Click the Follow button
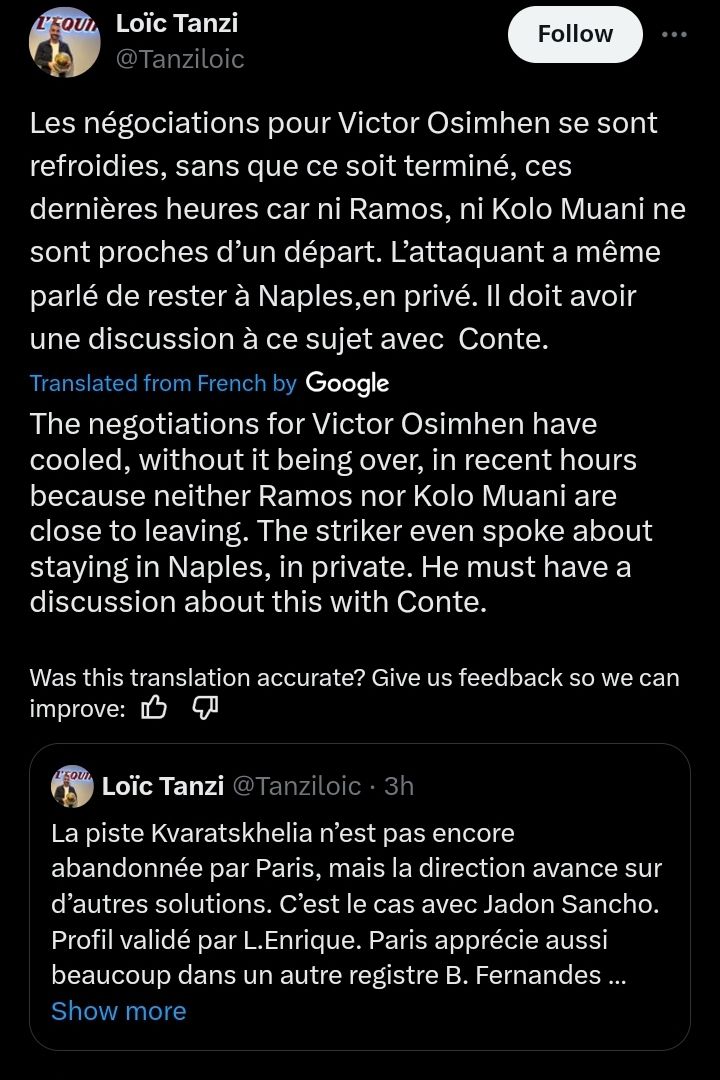Viewport: 720px width, 1080px height. [x=575, y=34]
